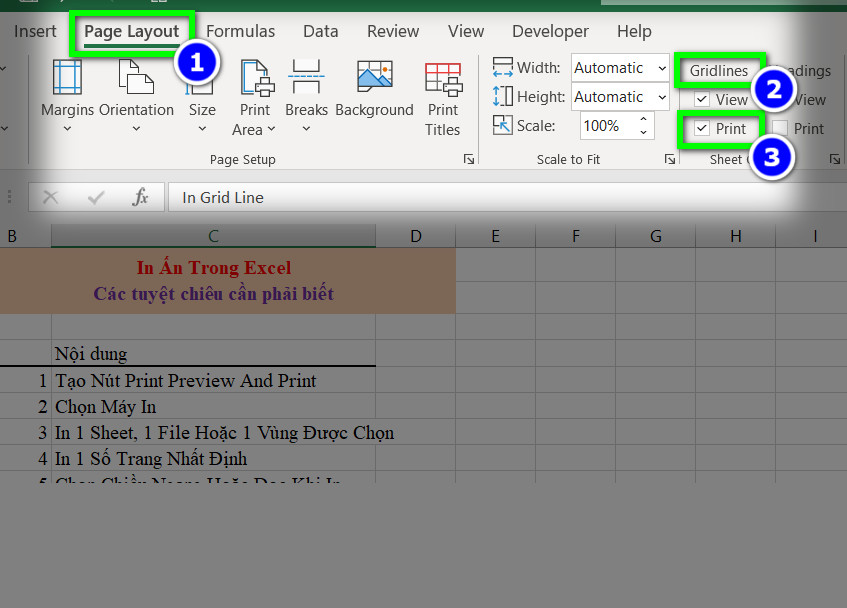Click the formula bar input field
Viewport: 847px width, 608px height.
[500, 198]
